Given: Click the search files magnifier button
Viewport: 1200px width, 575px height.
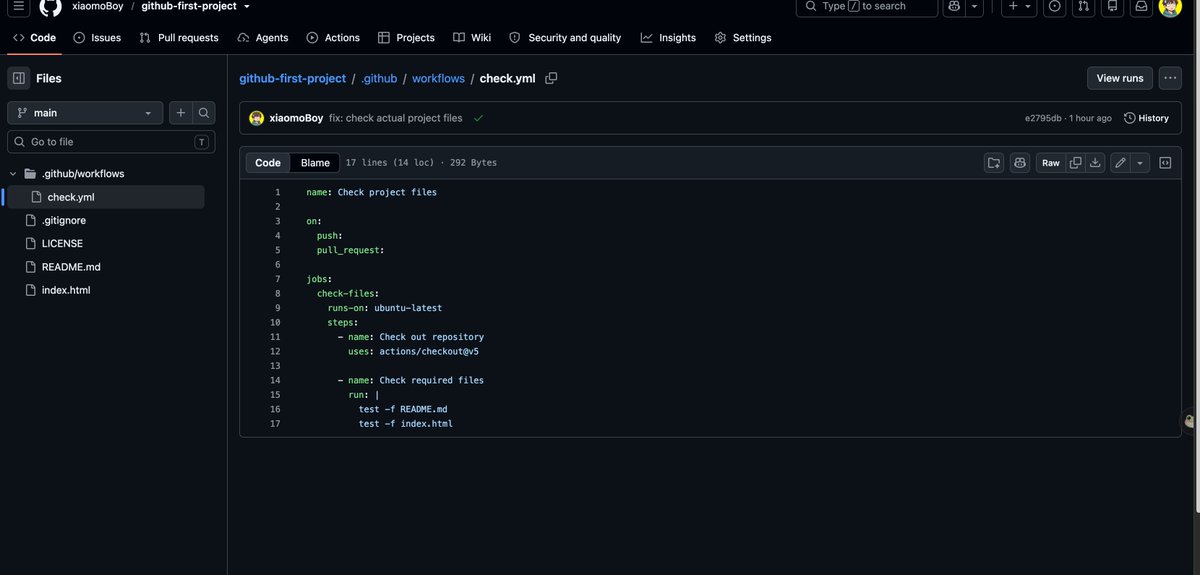Looking at the screenshot, I should pos(204,113).
